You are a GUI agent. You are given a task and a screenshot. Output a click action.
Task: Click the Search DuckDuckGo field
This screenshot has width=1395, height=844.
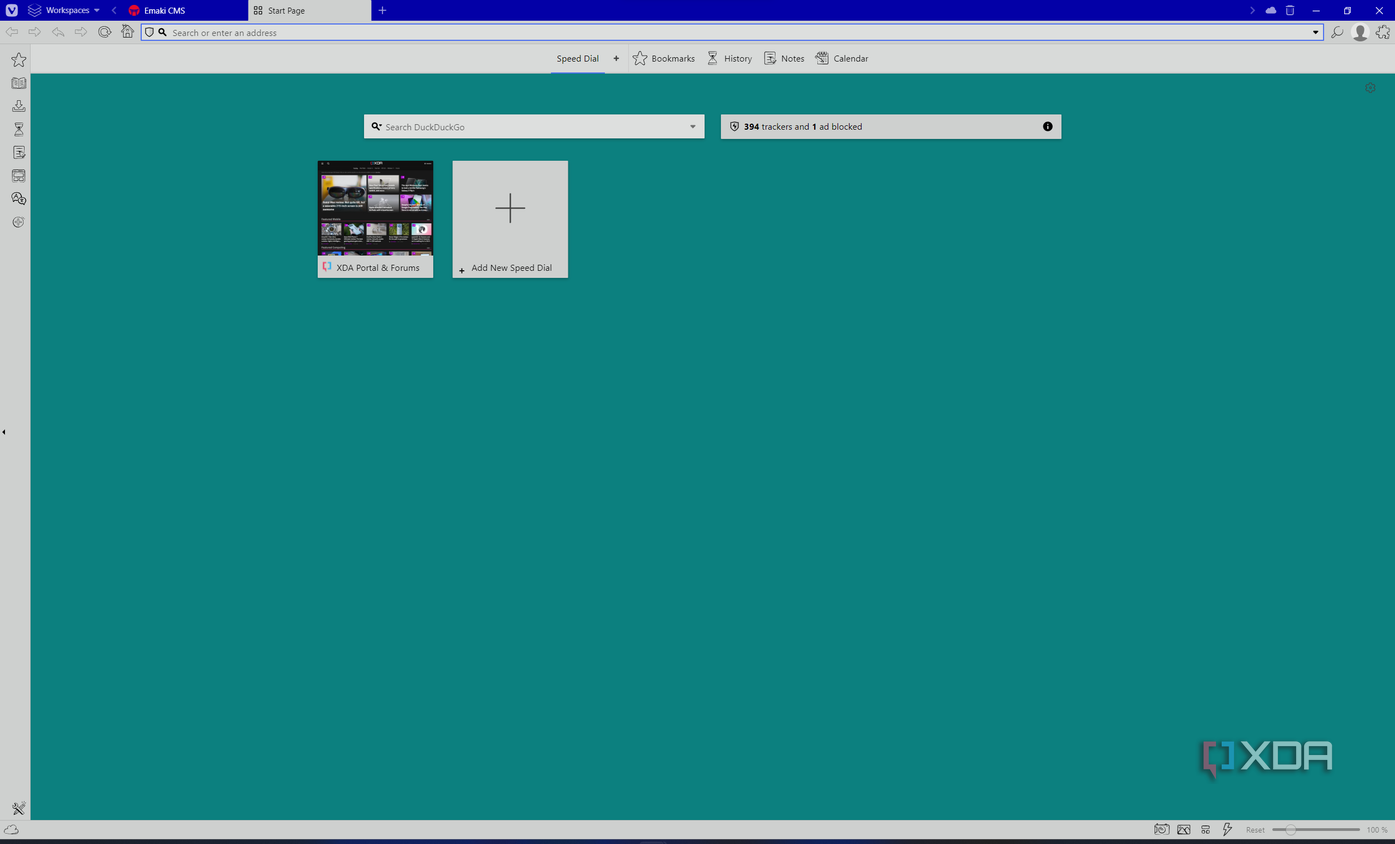pos(534,127)
